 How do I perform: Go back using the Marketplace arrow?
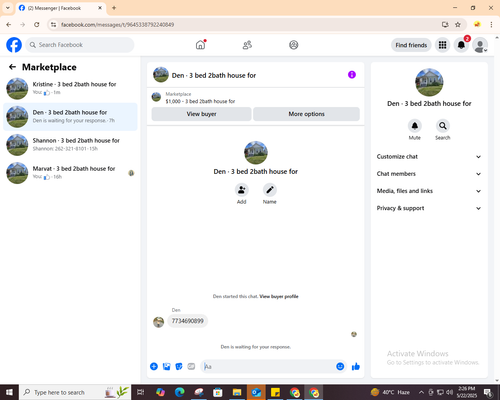12,67
